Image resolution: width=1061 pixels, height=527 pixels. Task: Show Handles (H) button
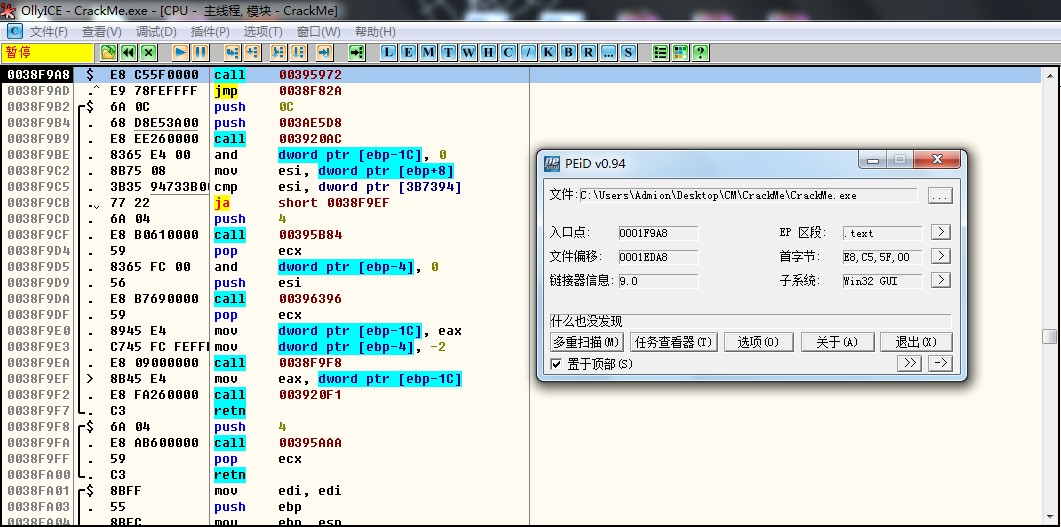tap(489, 53)
